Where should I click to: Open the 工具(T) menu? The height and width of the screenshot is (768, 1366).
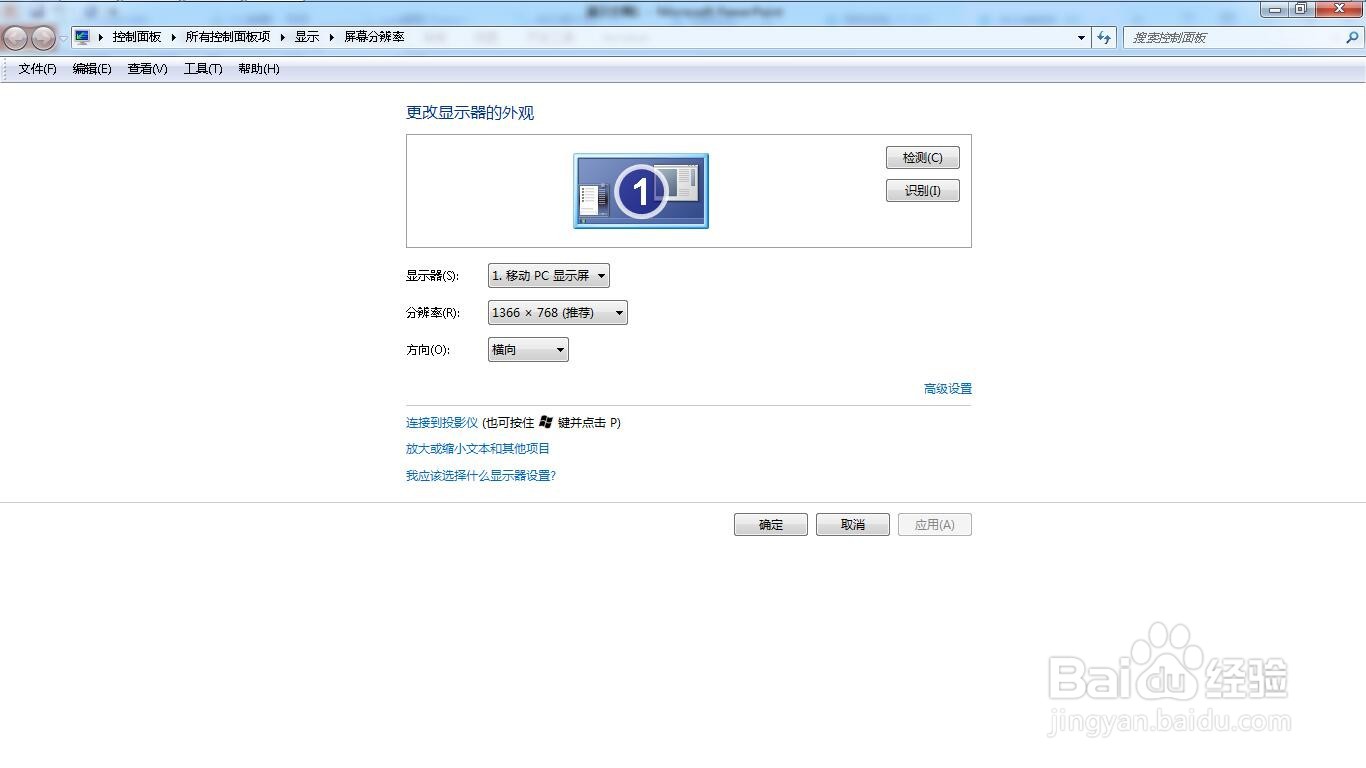pyautogui.click(x=203, y=69)
